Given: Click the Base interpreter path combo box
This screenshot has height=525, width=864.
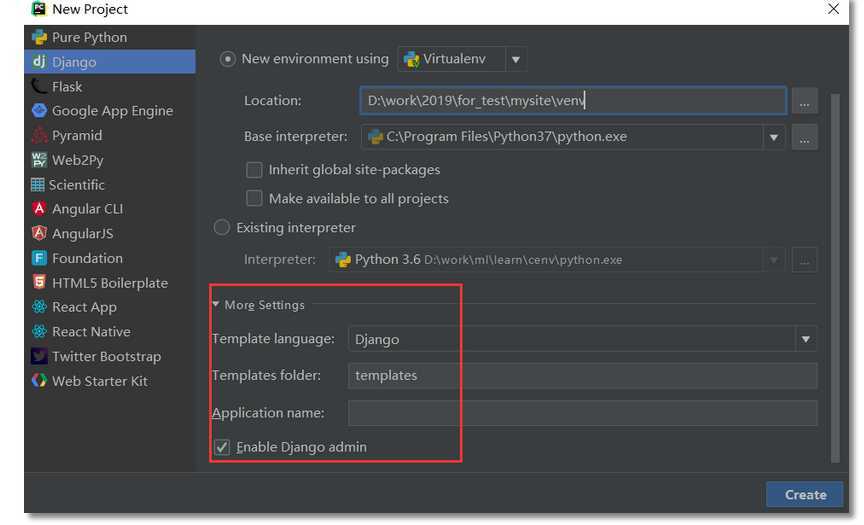Looking at the screenshot, I should click(x=573, y=137).
